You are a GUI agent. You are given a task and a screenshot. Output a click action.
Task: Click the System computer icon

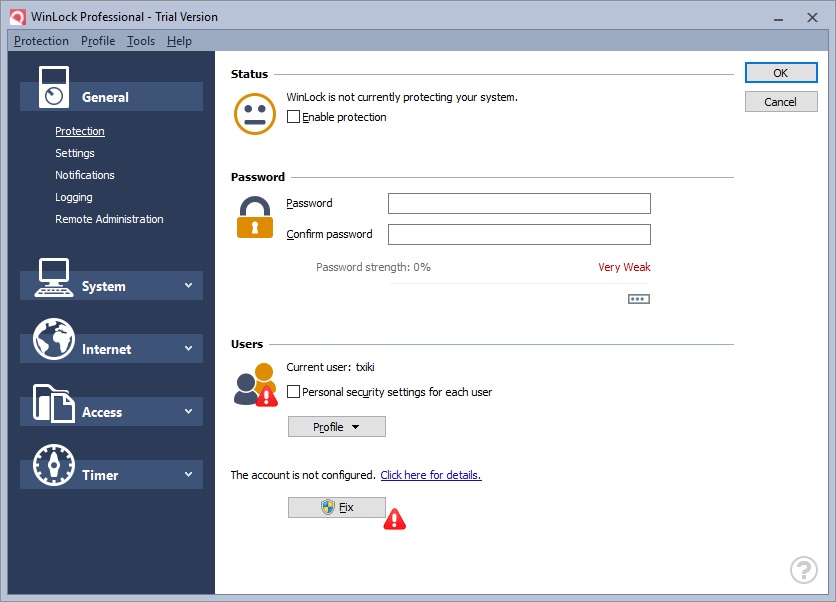[53, 278]
